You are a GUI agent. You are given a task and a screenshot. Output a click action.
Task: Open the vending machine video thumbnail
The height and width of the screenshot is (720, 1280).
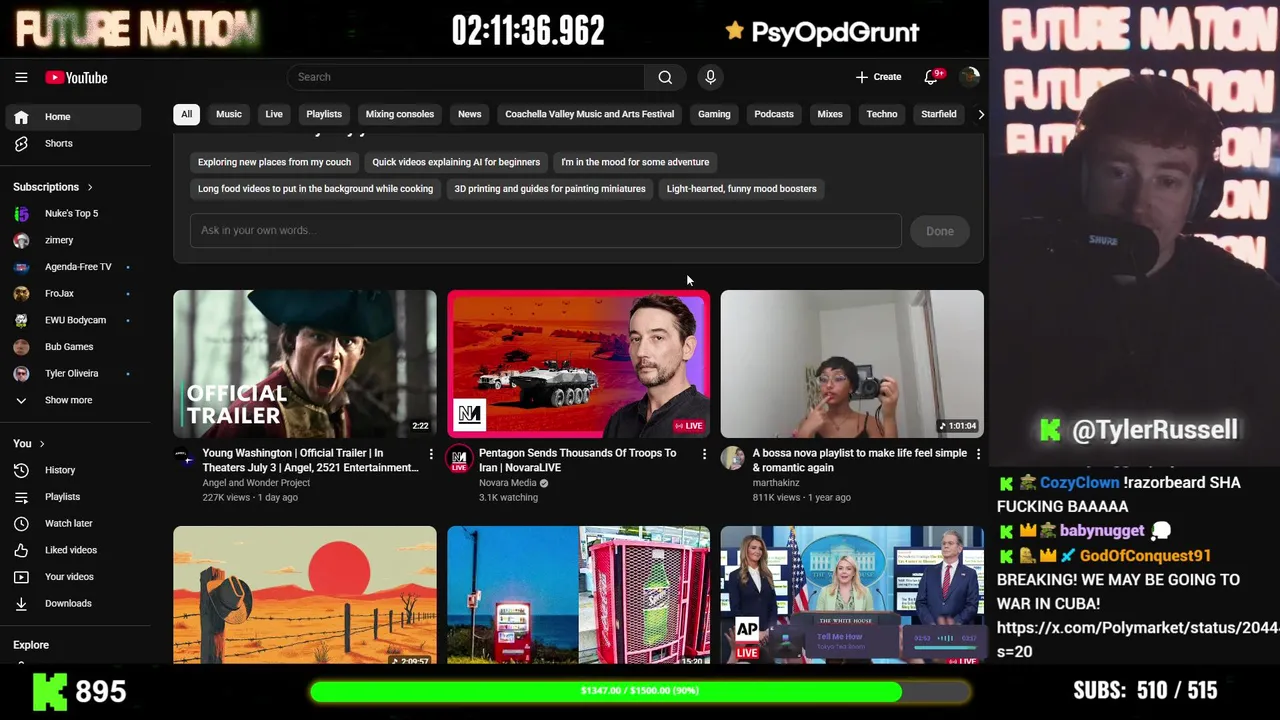(579, 595)
